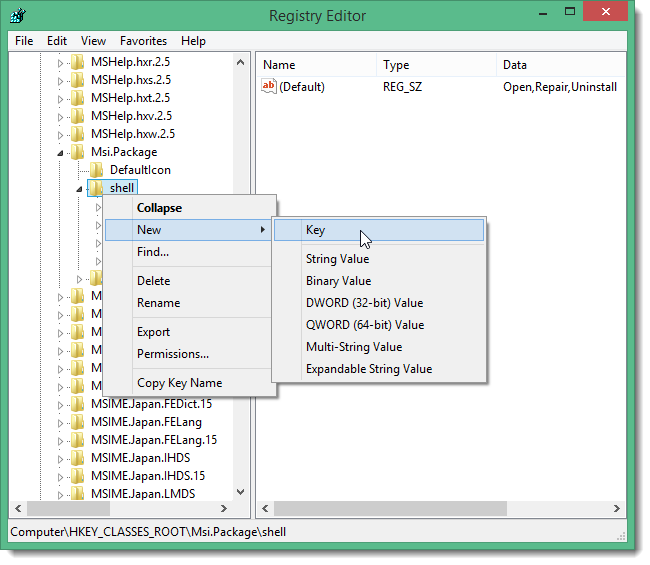Screen dimensions: 650x565
Task: Click the Open,Repair,Uninstall data cell
Action: (x=560, y=87)
